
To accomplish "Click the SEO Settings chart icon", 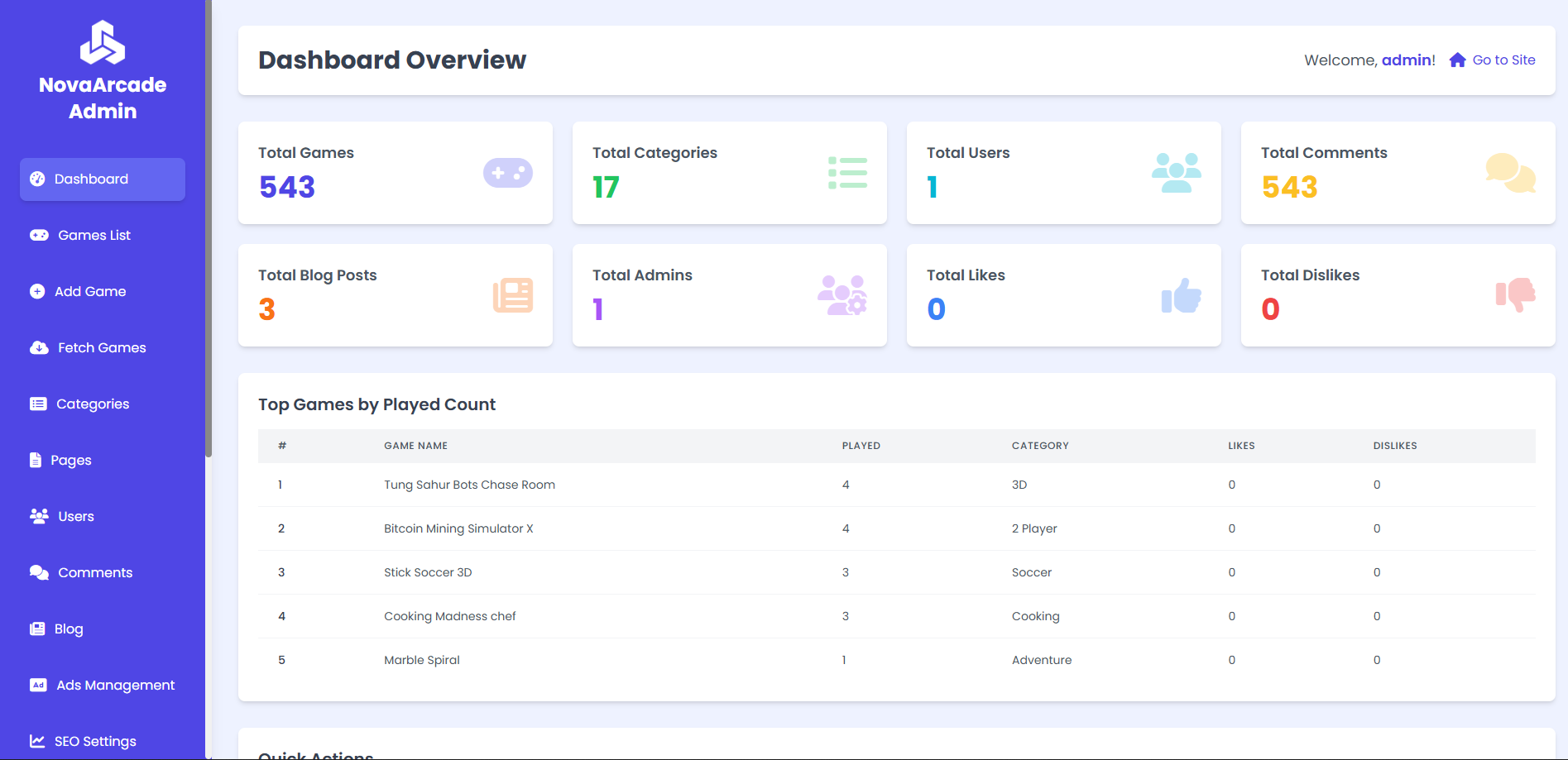I will click(x=38, y=740).
